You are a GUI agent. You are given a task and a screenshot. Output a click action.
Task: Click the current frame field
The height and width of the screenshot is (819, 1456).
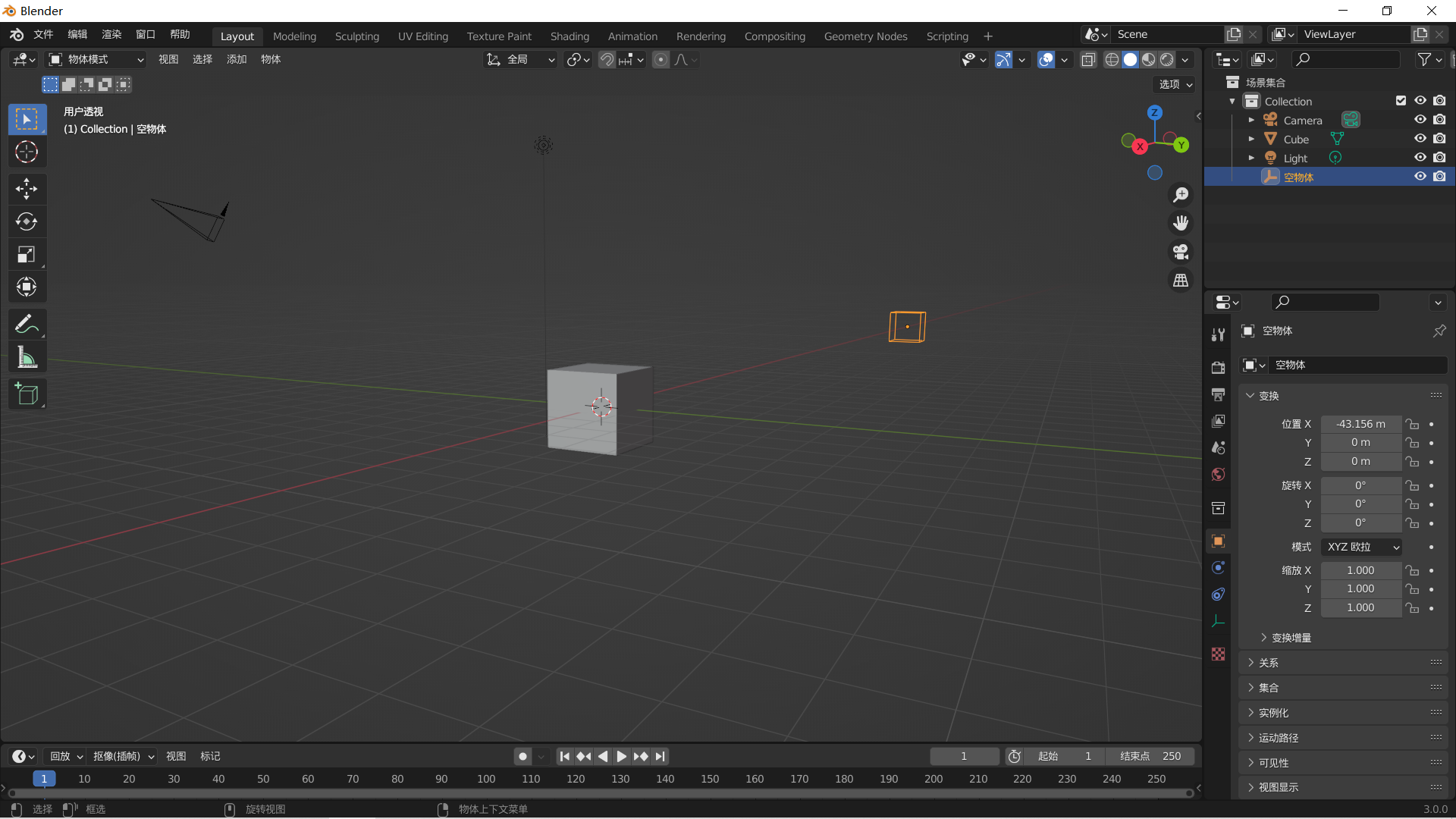pyautogui.click(x=965, y=756)
